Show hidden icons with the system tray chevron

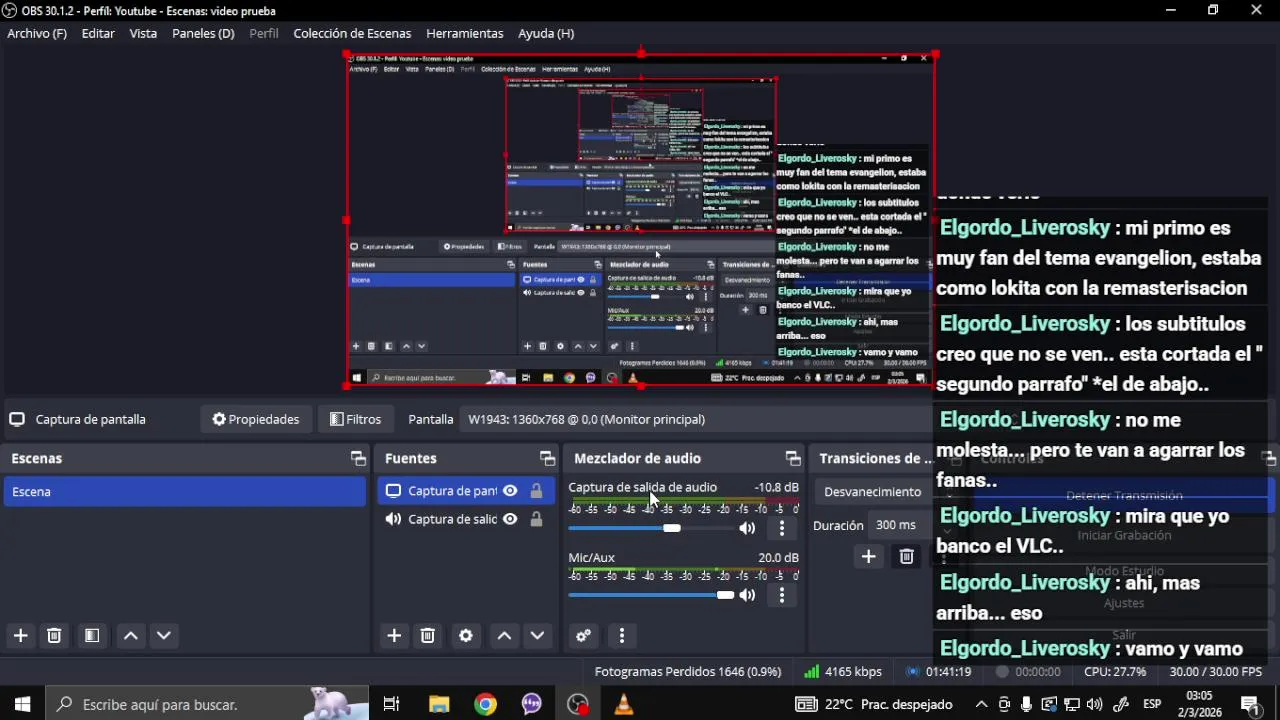coord(981,704)
